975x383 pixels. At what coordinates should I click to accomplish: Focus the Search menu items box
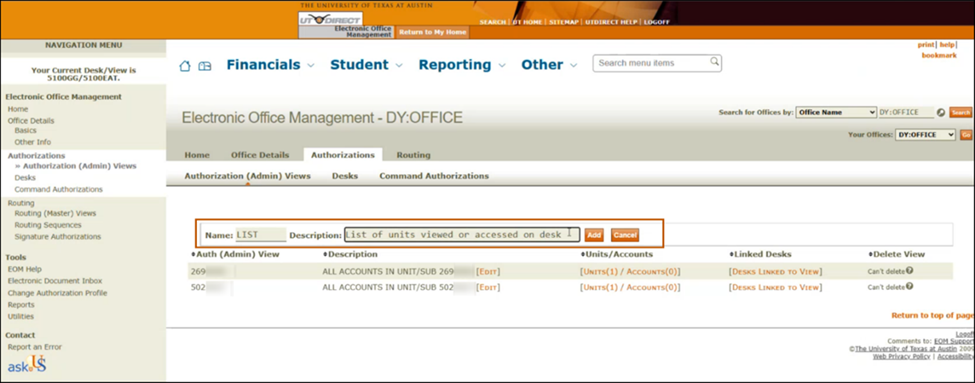(x=657, y=63)
